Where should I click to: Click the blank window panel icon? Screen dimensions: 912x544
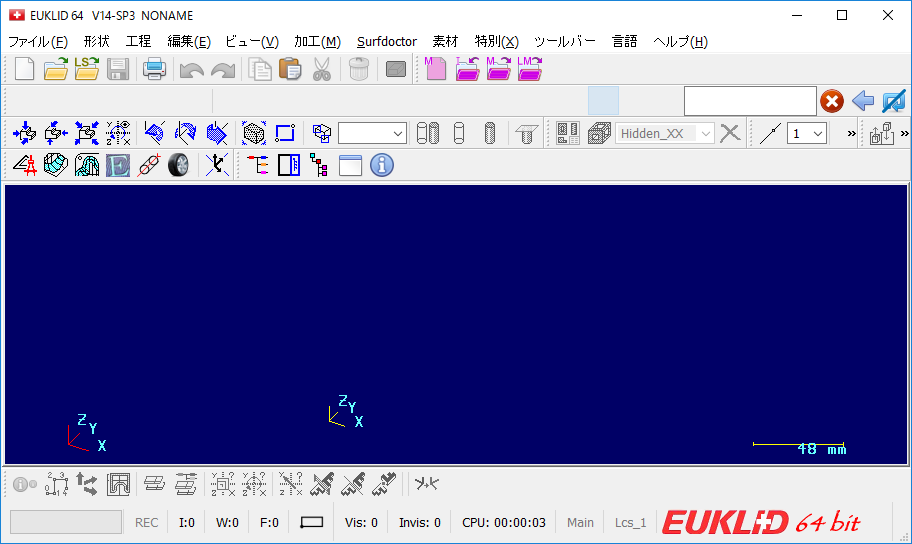pos(350,165)
